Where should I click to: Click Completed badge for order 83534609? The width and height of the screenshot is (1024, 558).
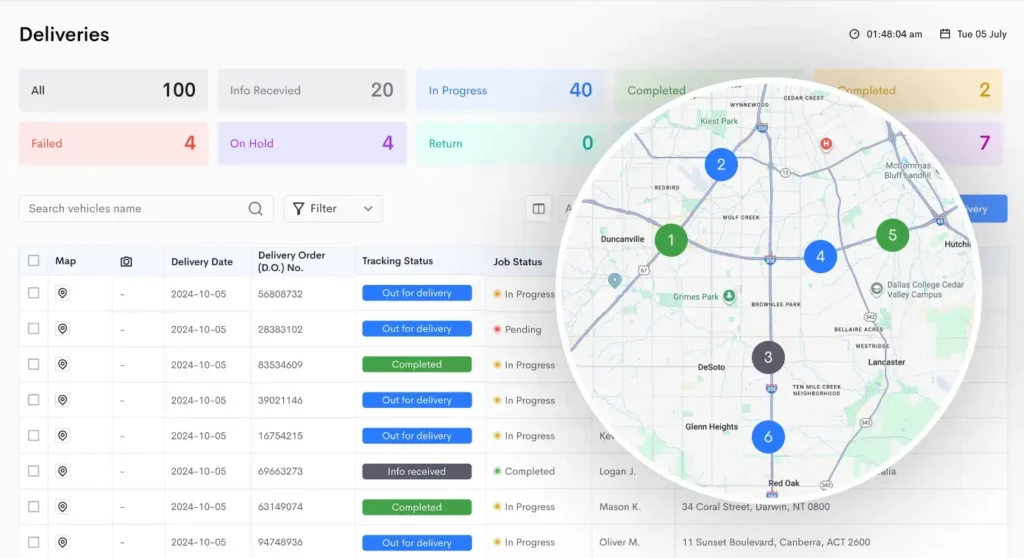coord(417,365)
